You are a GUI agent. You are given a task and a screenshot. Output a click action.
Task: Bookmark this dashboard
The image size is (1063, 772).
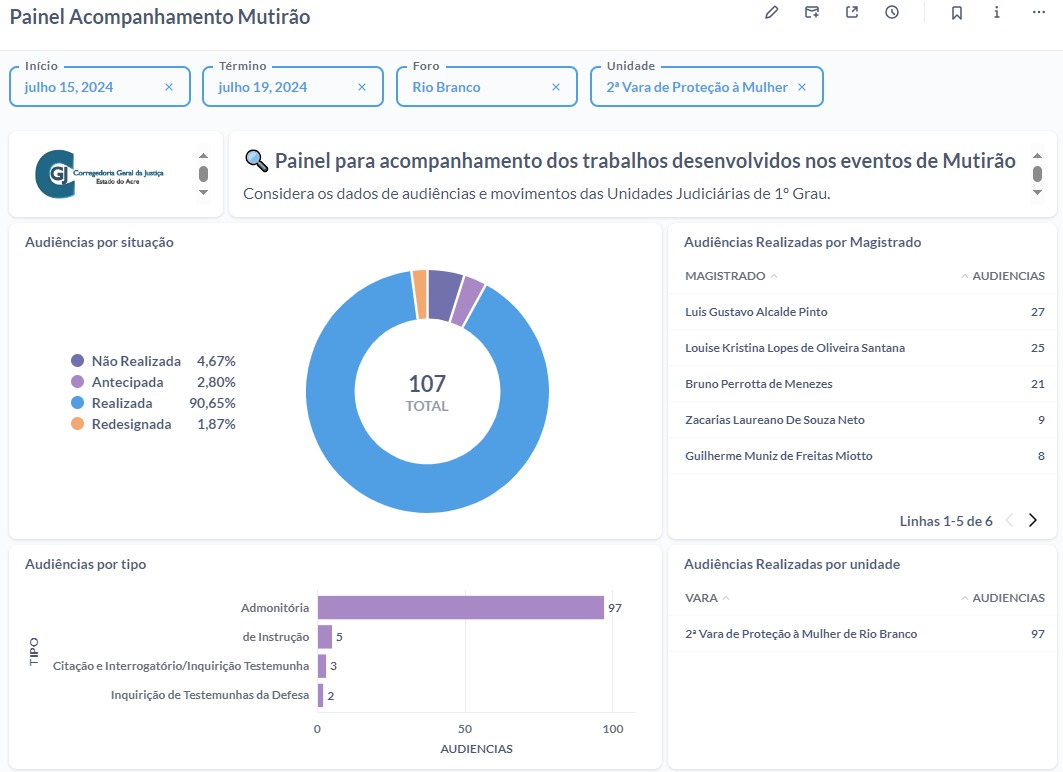click(957, 12)
